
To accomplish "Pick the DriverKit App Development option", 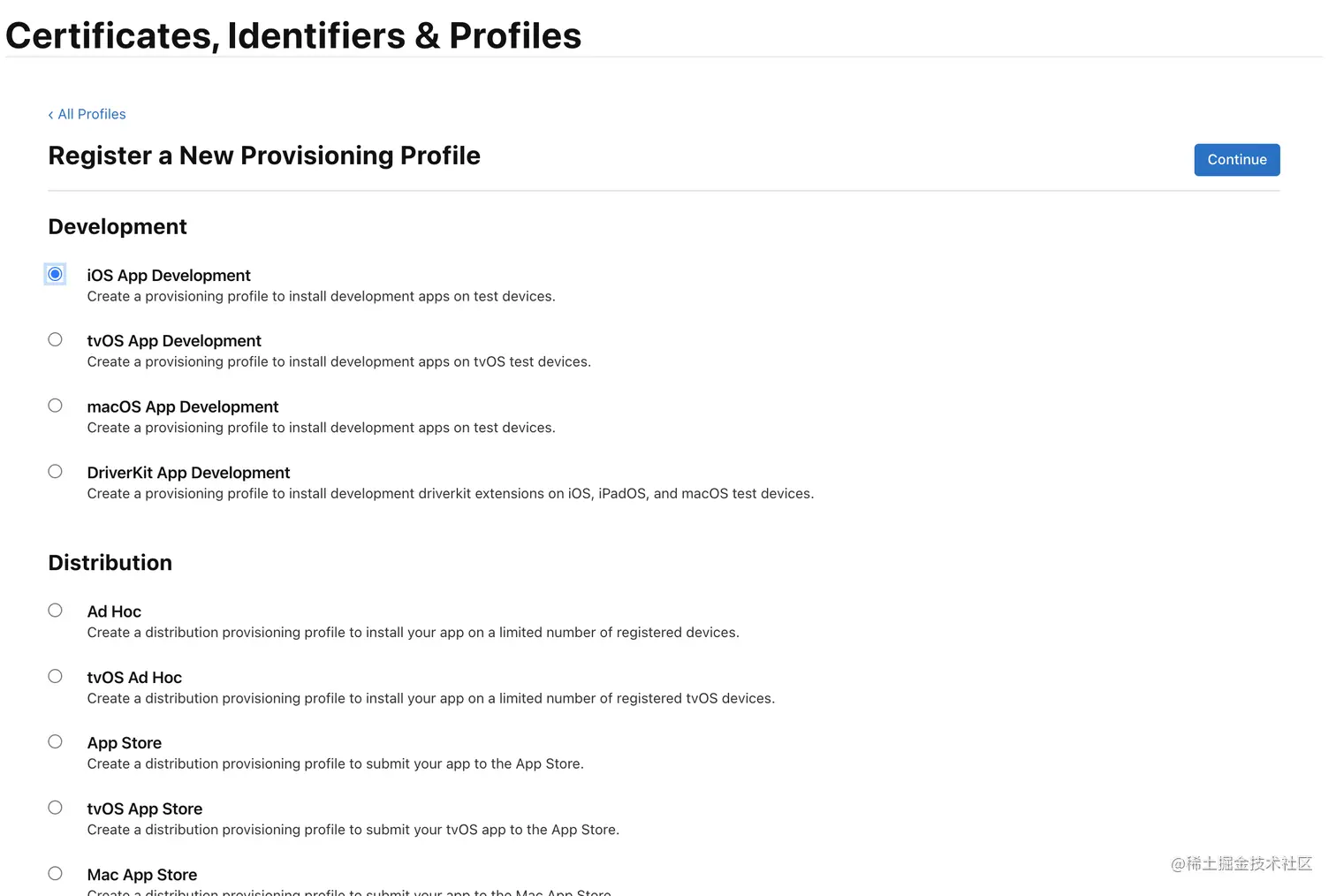I will click(55, 471).
